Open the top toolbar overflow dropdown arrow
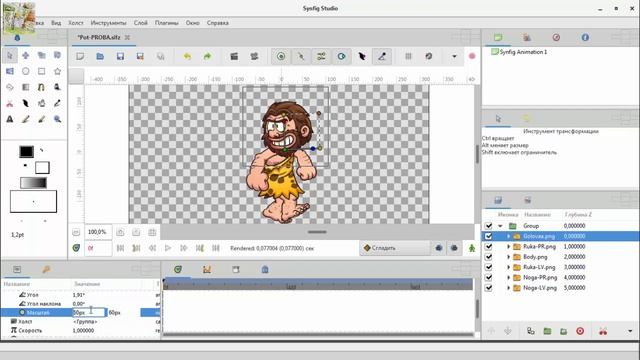The image size is (640, 360). 454,56
